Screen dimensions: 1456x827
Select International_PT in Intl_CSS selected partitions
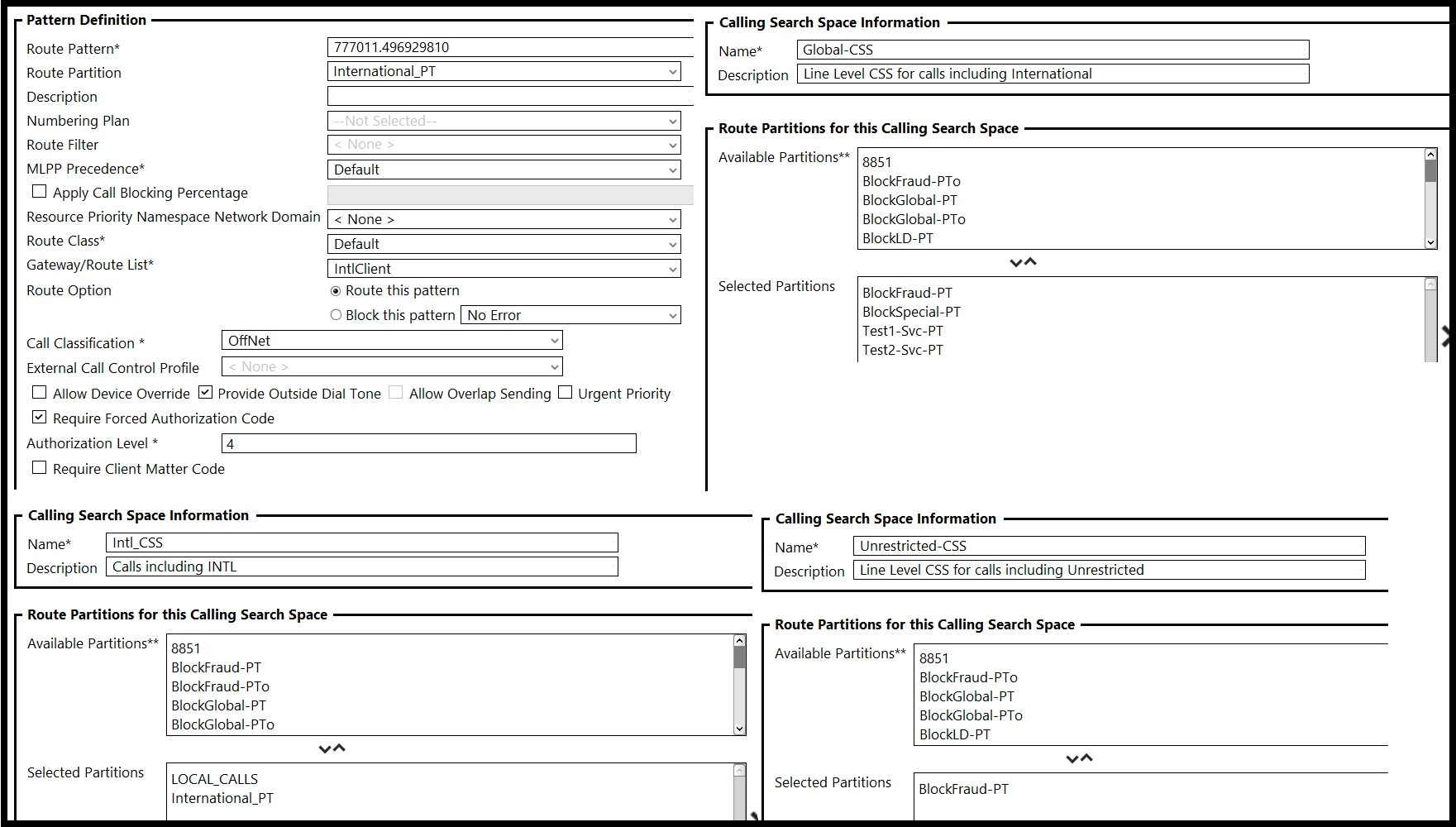pos(222,798)
